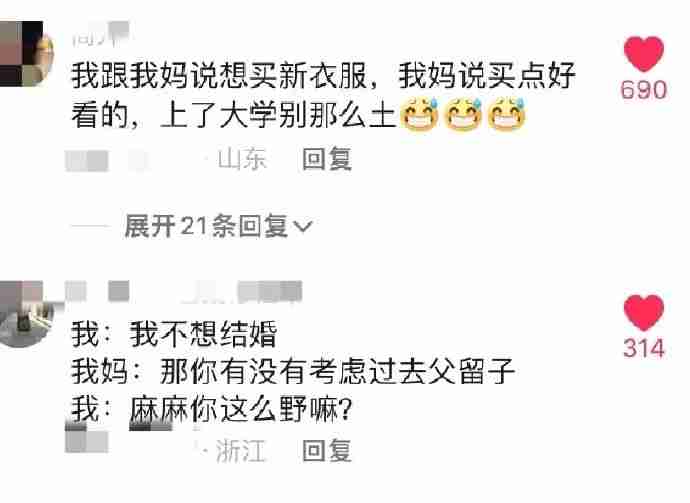This screenshot has height=503, width=690.
Task: Open the Shandong commenter's avatar
Action: [x=26, y=54]
